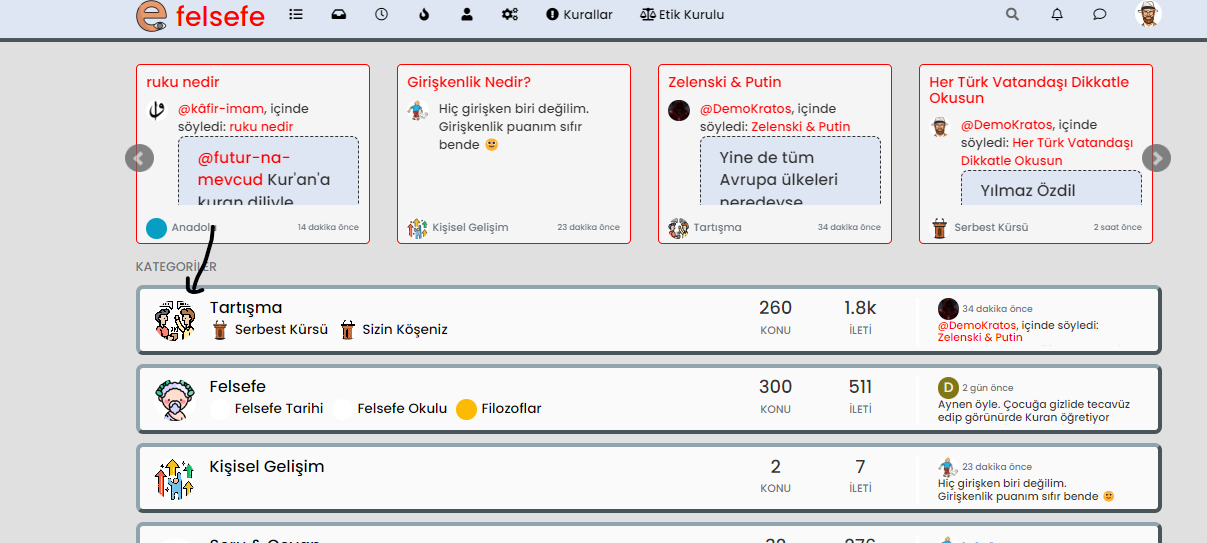Open the Felsefe Tarihi subcategory

click(278, 408)
